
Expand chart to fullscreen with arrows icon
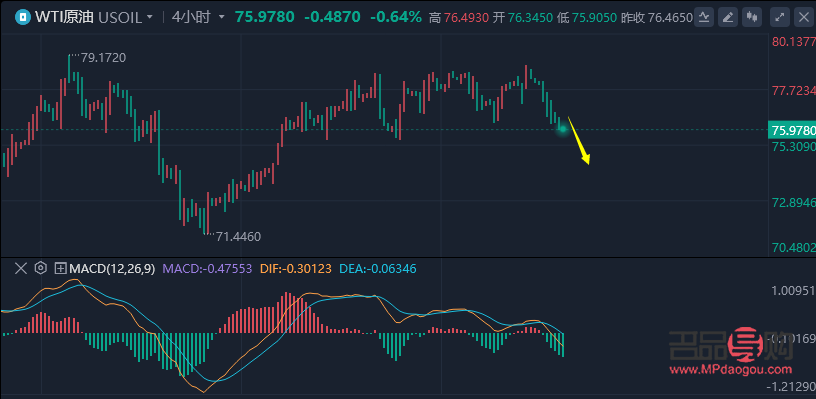(x=780, y=17)
